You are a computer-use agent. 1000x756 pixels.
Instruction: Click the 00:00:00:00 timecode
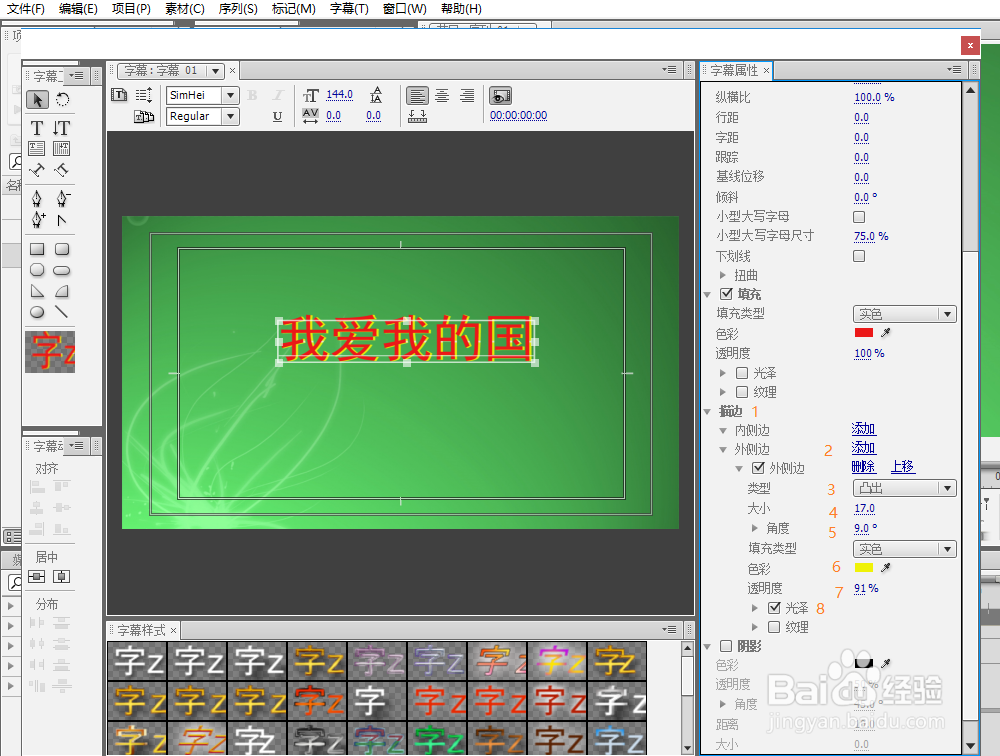518,115
